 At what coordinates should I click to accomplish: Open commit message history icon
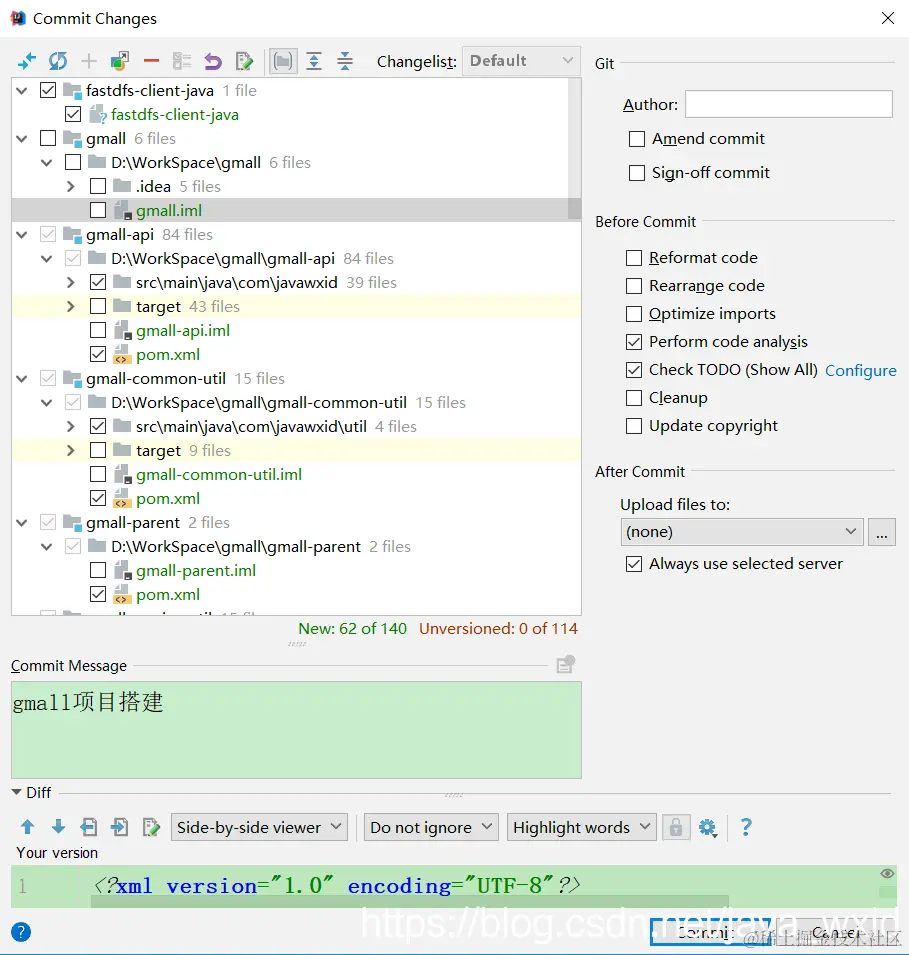tap(565, 664)
